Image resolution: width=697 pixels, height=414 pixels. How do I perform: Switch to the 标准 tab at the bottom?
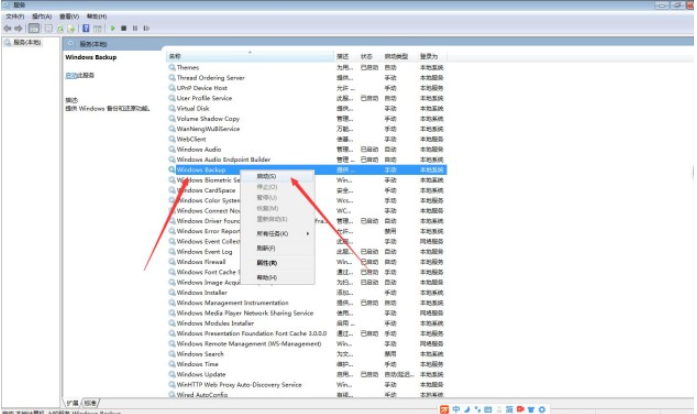[90, 402]
